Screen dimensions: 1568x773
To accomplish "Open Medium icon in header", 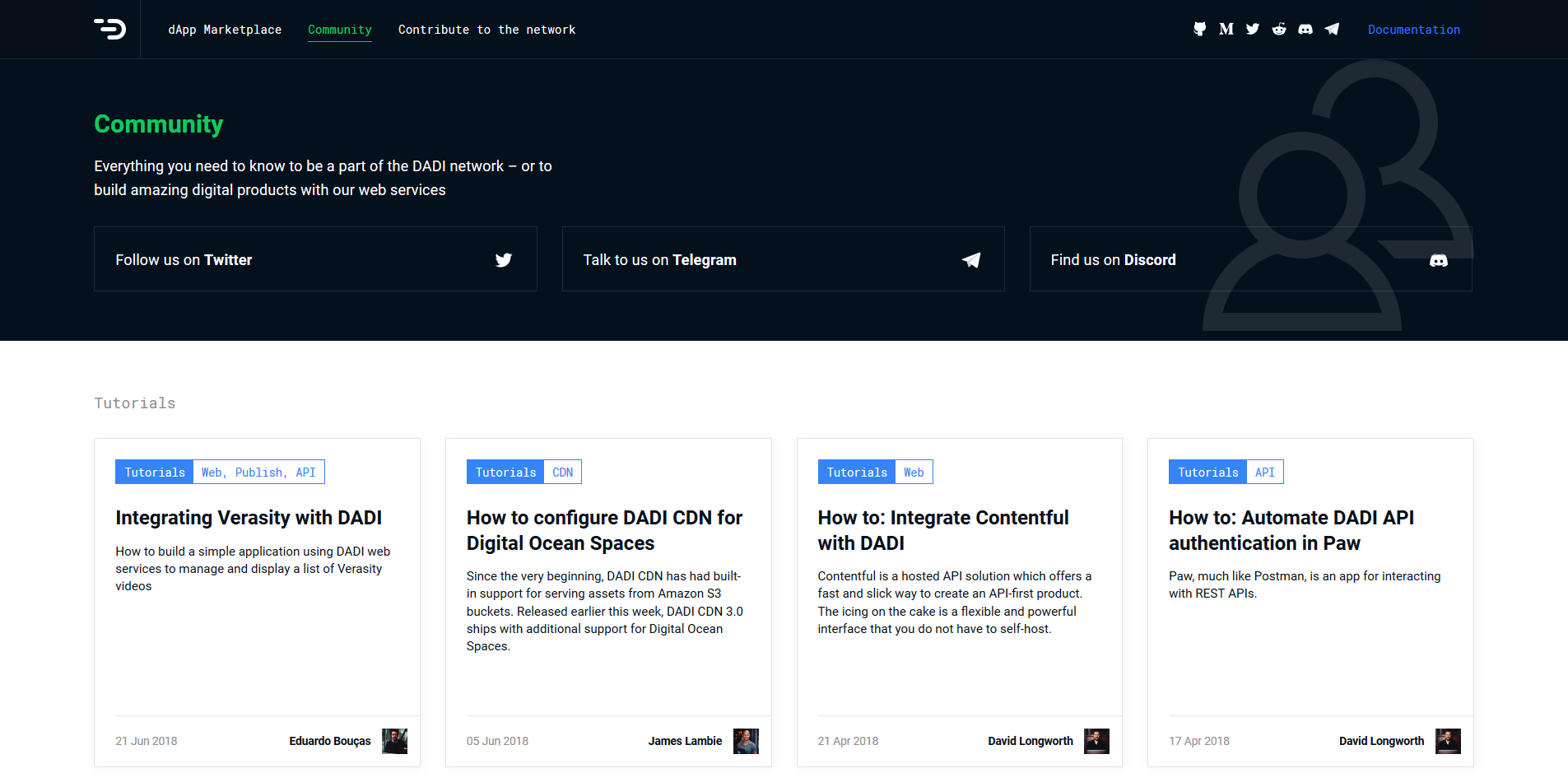I will pos(1226,29).
